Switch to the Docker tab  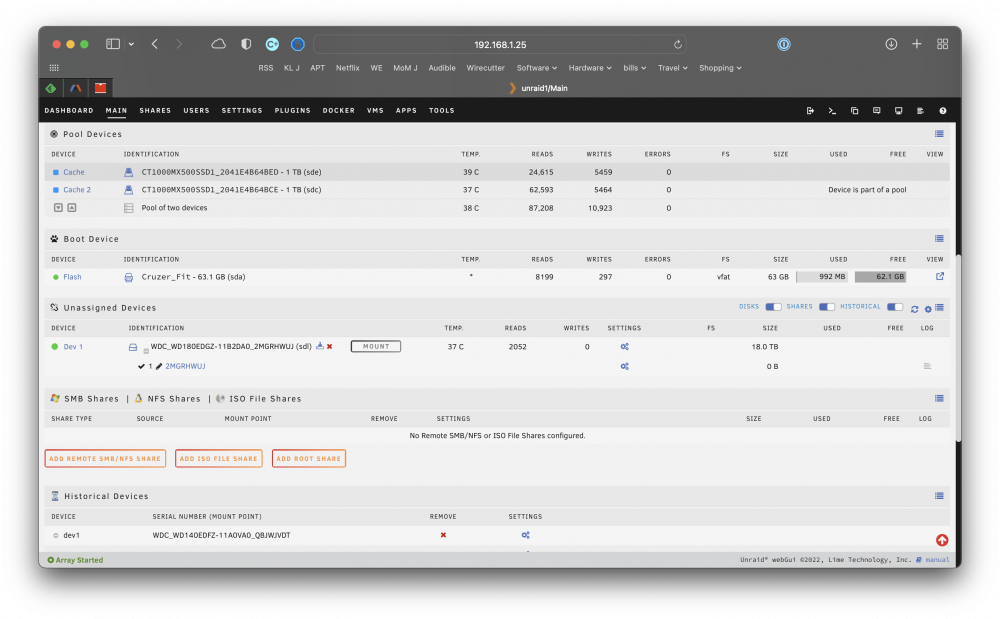(x=339, y=111)
